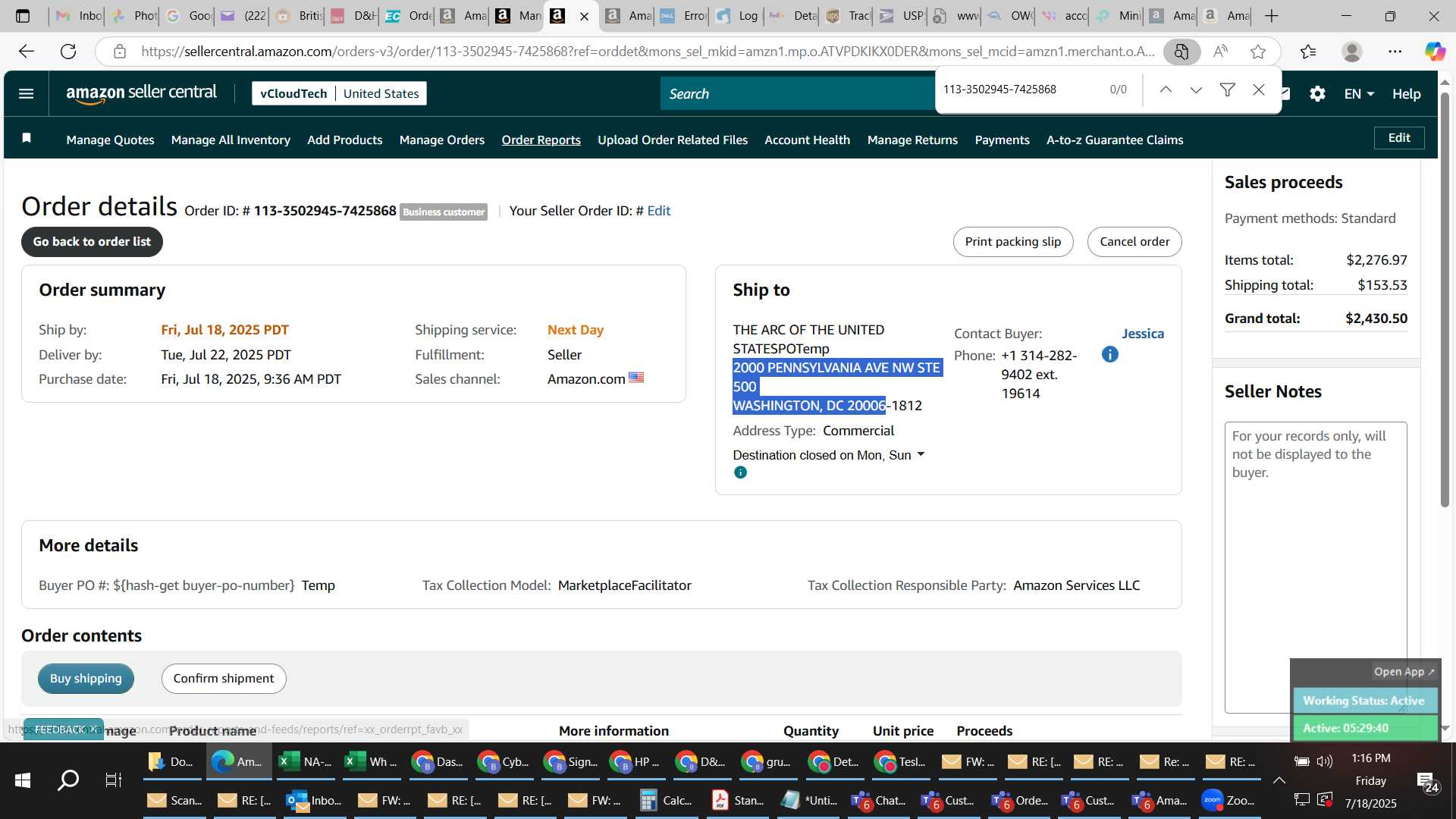Open find-in-page filter options

[1227, 89]
